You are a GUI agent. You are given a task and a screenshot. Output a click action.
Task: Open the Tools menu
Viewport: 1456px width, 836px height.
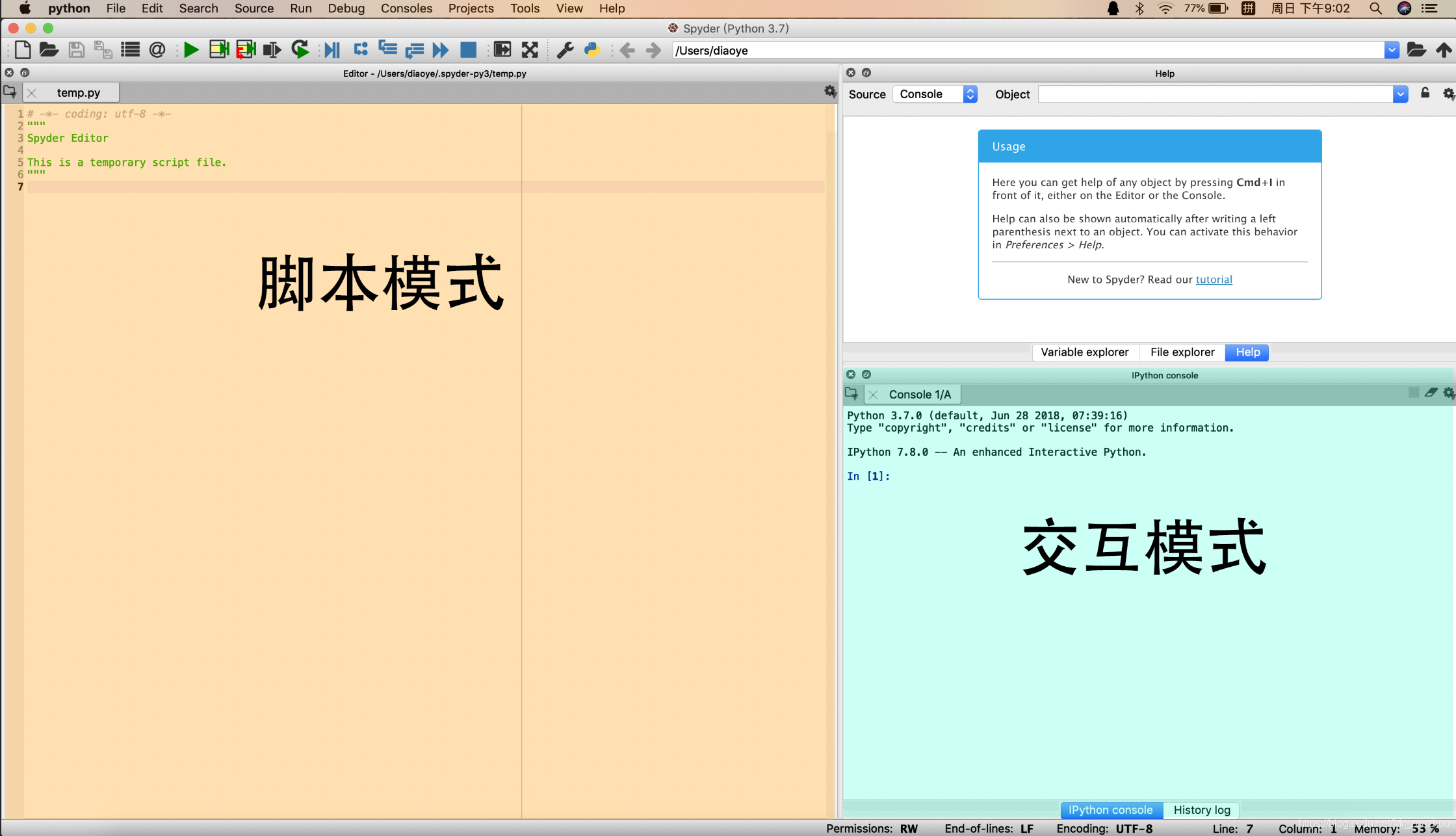tap(525, 8)
